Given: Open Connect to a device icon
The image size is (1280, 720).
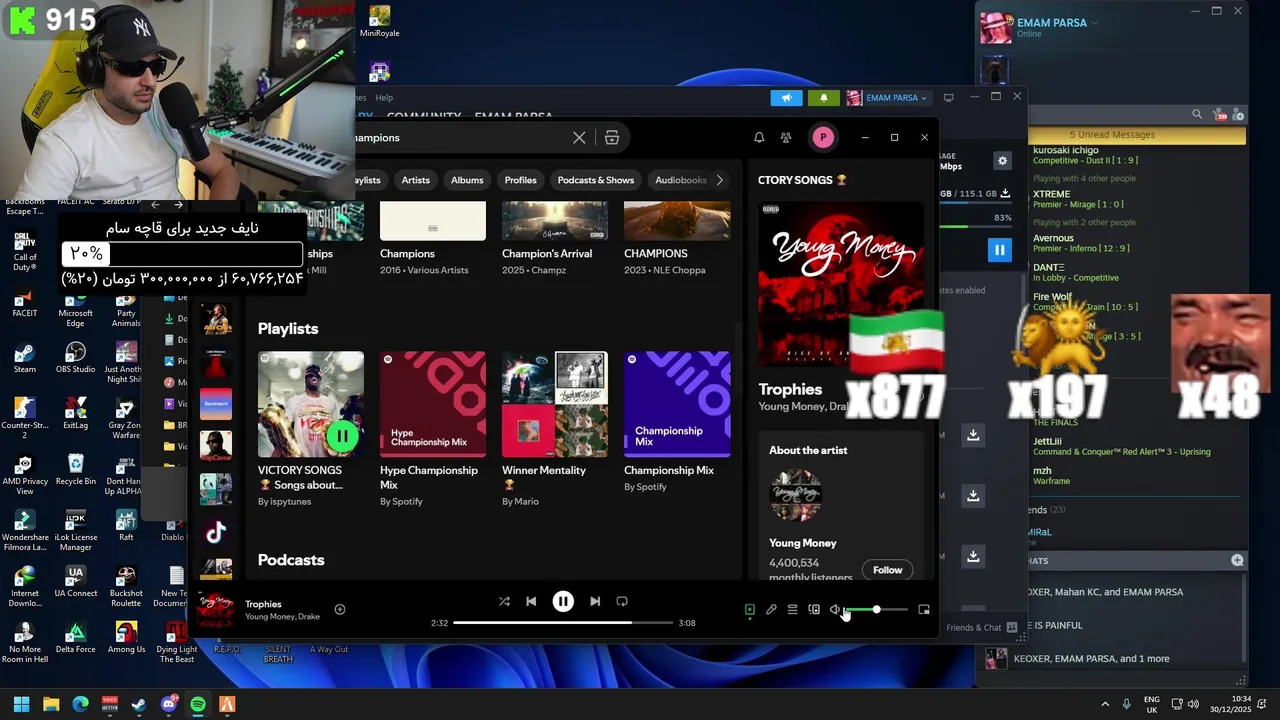Looking at the screenshot, I should tap(814, 609).
